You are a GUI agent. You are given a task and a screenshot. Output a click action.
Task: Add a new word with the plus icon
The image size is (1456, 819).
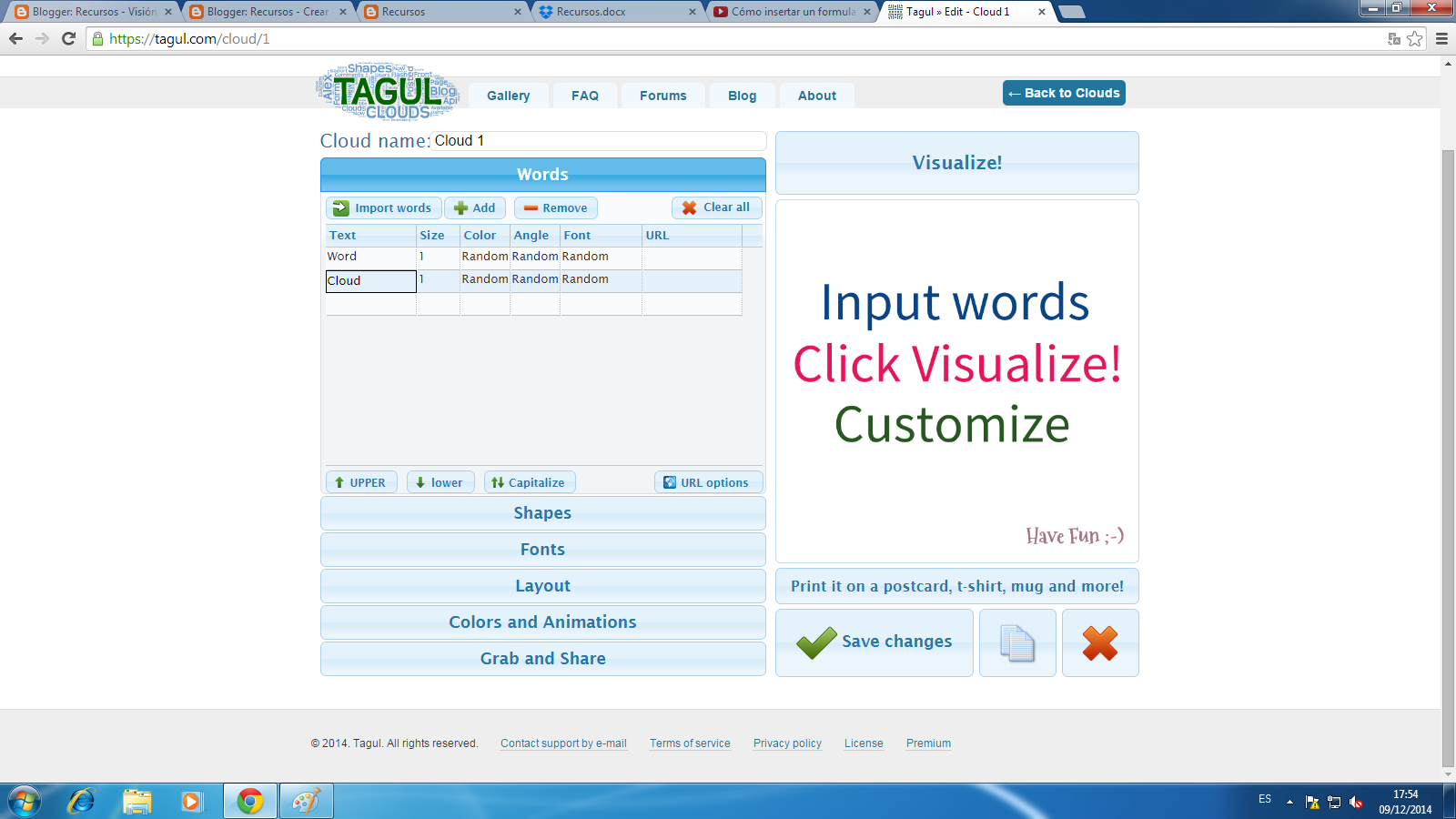(460, 207)
